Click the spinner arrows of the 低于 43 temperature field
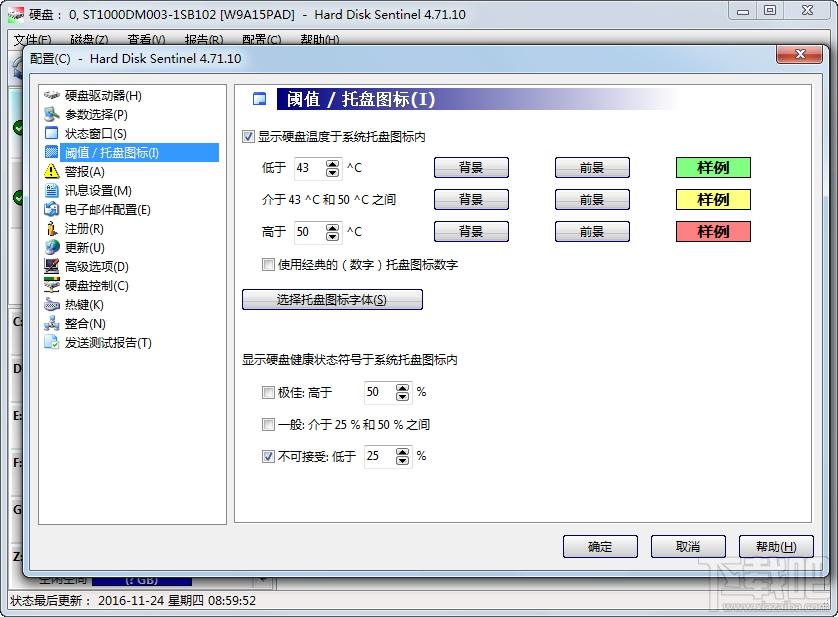 (332, 168)
